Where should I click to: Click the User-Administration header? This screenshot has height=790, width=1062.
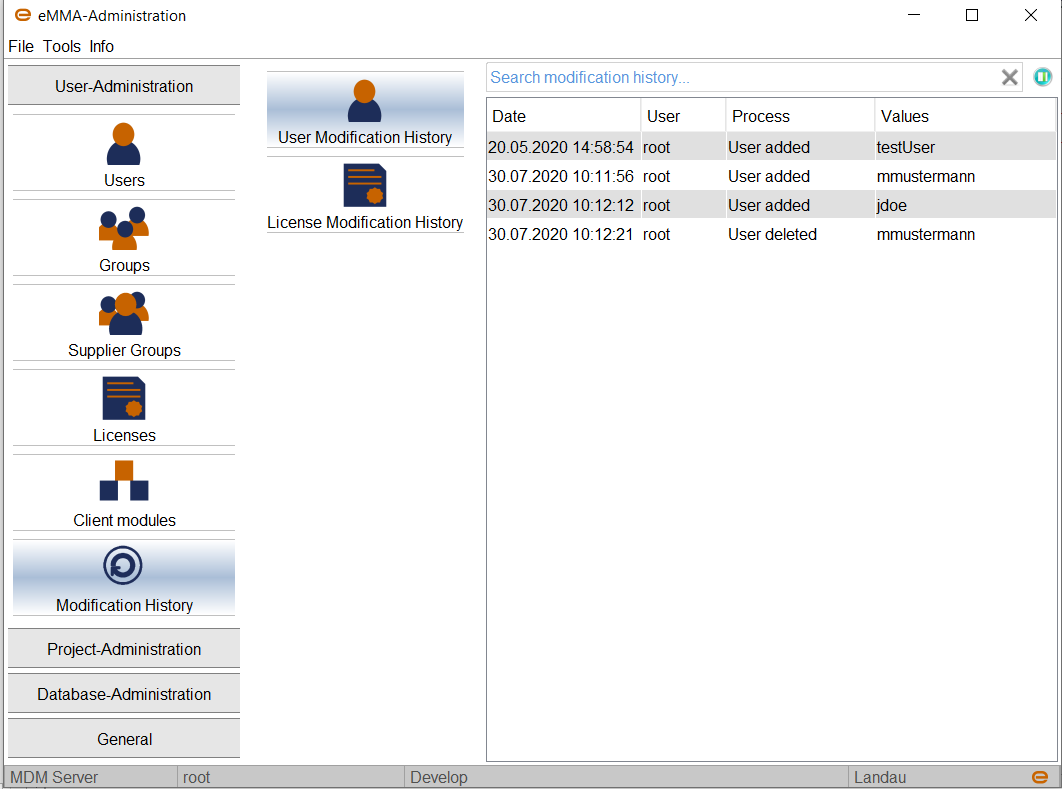pyautogui.click(x=124, y=86)
